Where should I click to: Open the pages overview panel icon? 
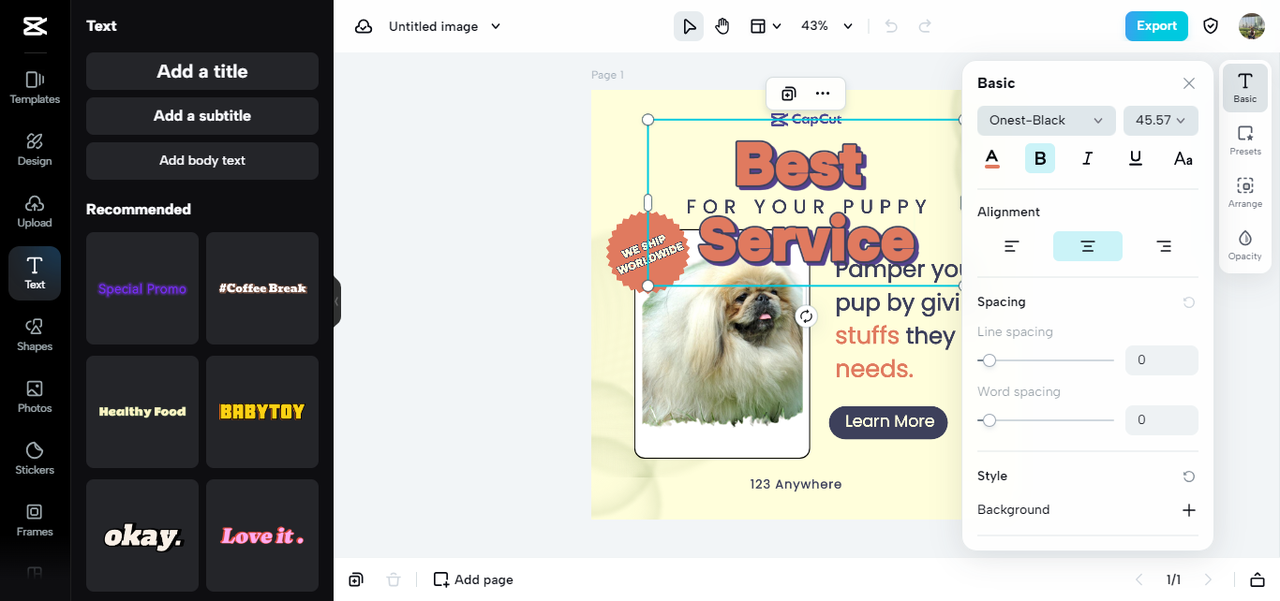pos(1257,580)
